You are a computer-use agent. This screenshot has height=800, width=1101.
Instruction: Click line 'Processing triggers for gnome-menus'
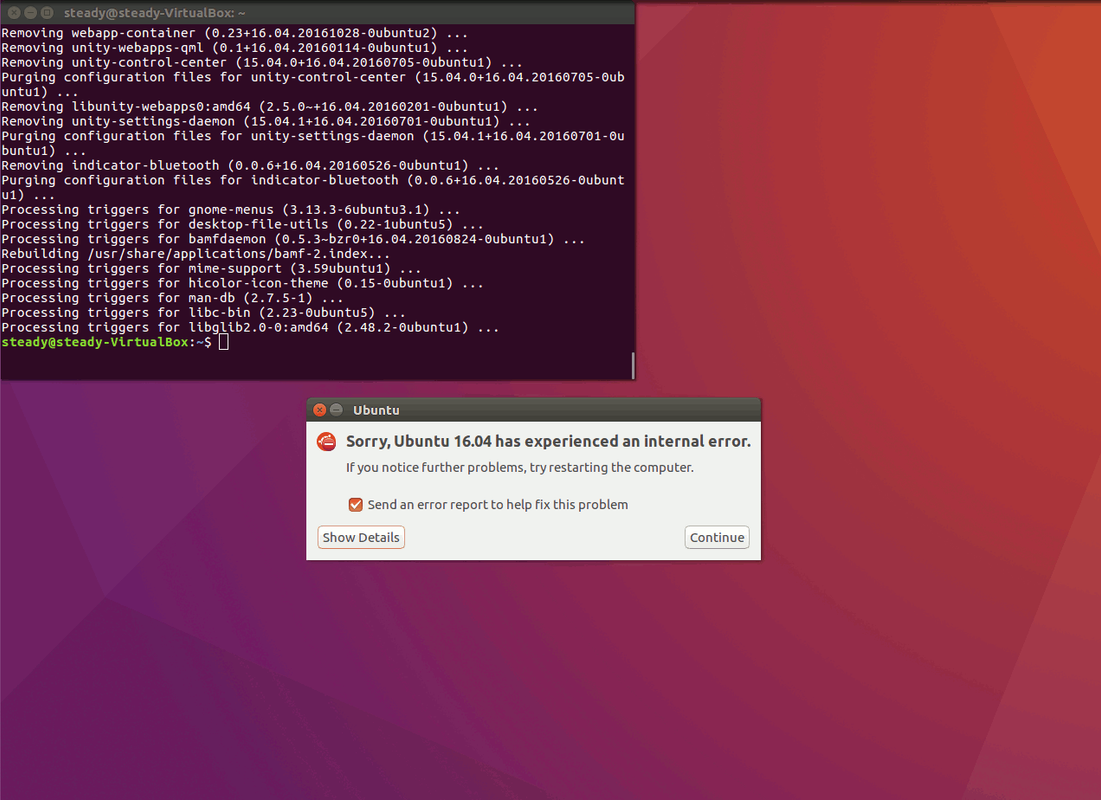pyautogui.click(x=230, y=210)
